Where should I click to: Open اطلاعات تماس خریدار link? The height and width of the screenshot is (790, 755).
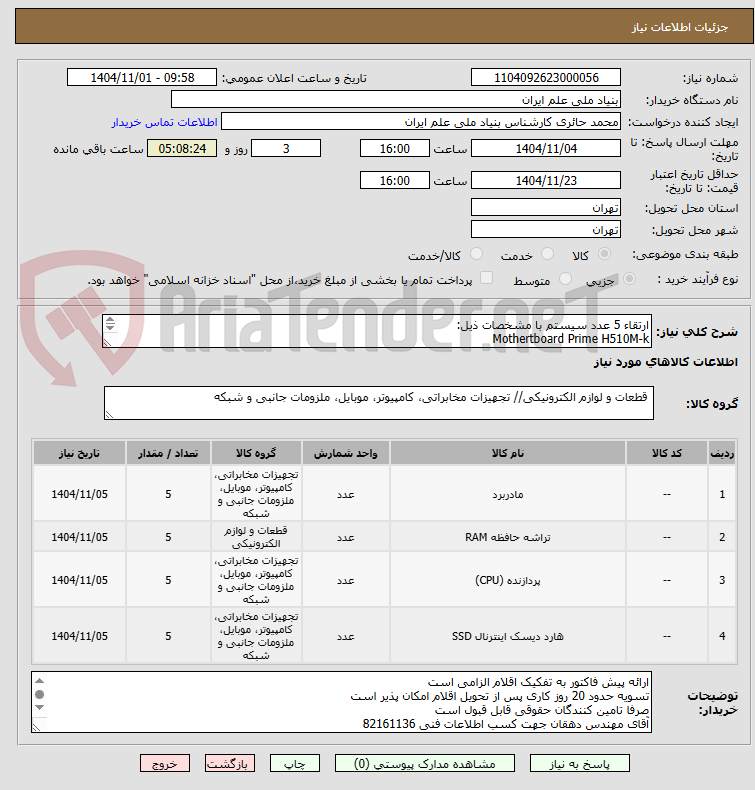(165, 122)
